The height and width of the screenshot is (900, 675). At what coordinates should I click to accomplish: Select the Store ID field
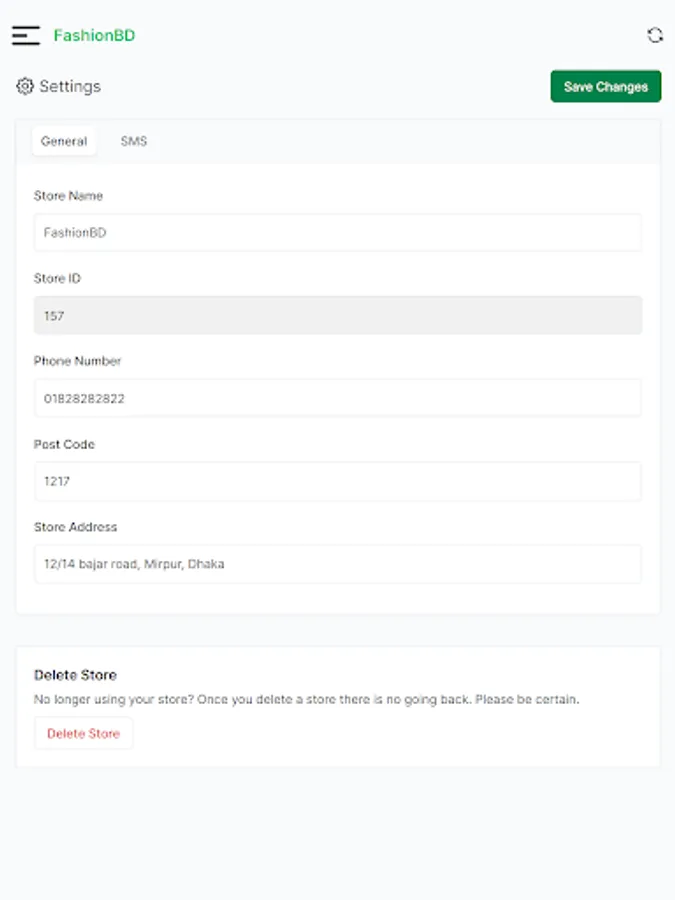point(338,315)
